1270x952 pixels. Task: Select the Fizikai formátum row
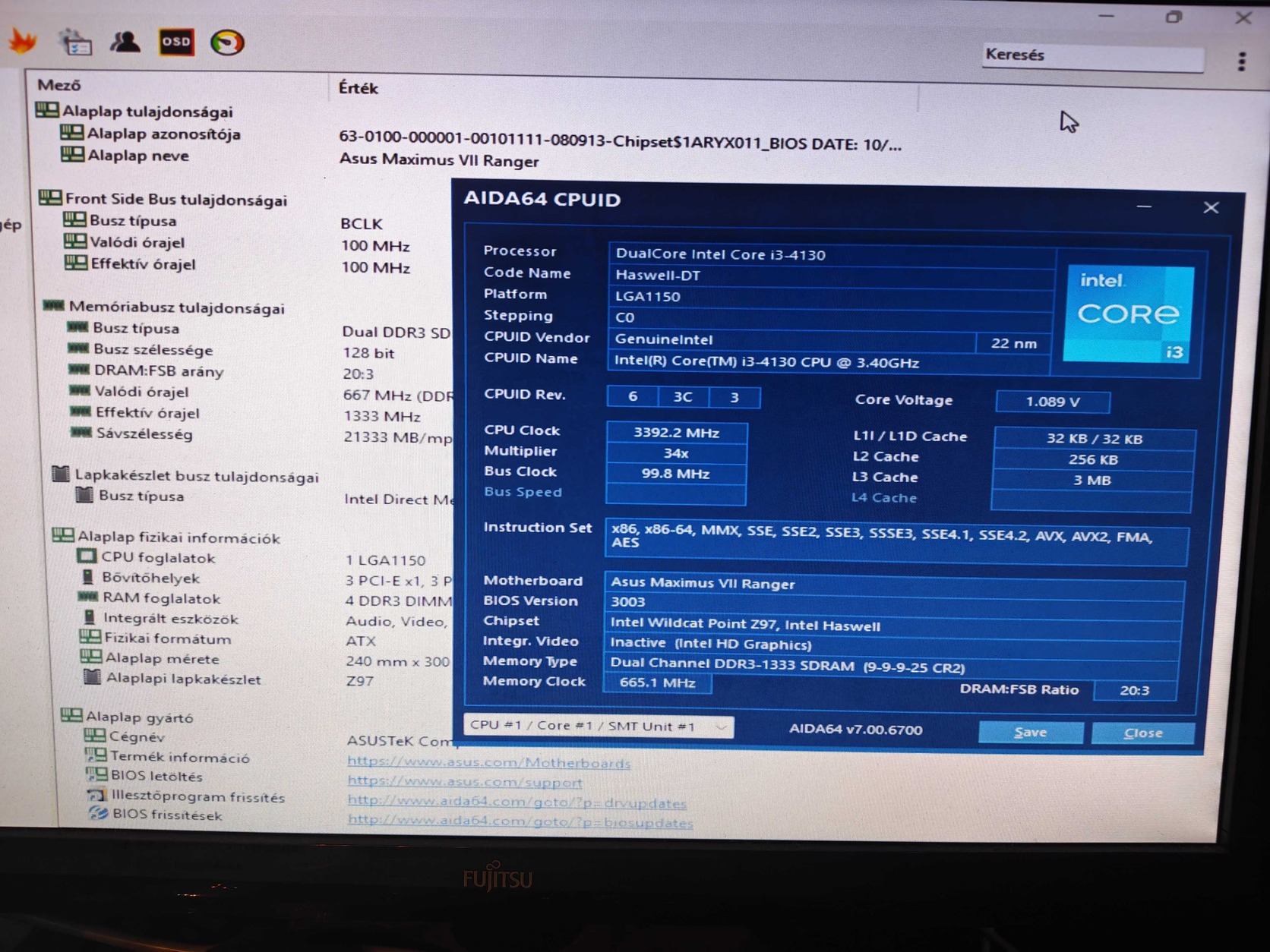(156, 638)
